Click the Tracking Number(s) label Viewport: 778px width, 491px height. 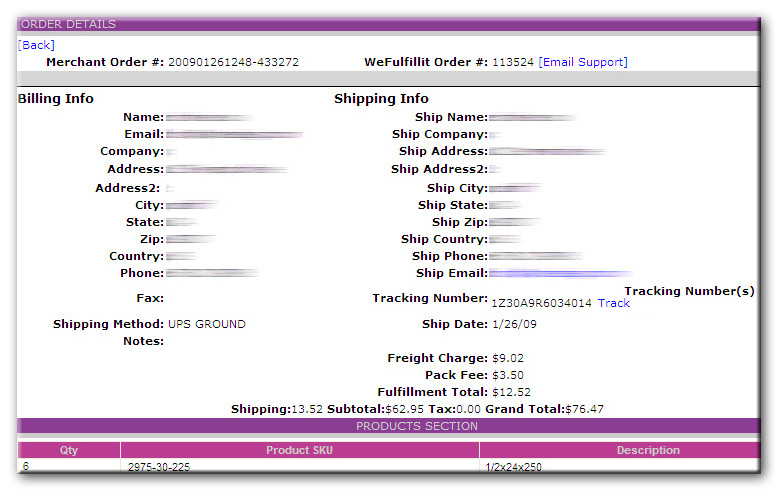(689, 291)
